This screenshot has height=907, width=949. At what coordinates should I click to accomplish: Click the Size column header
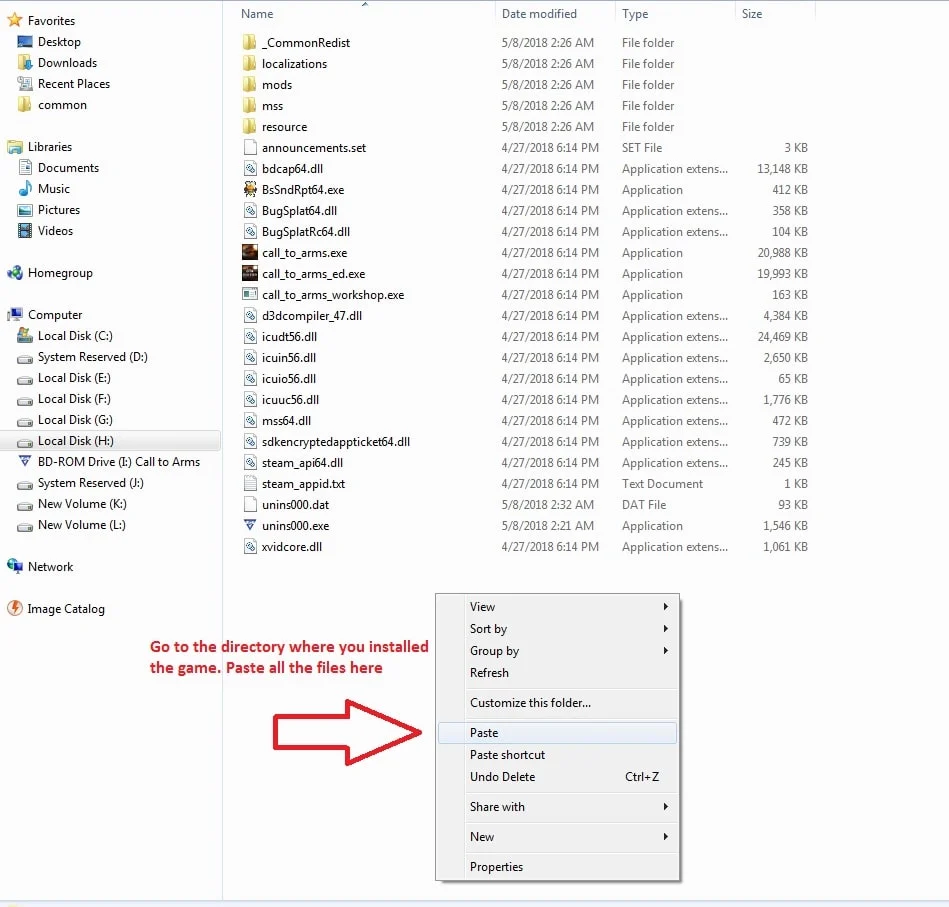click(752, 14)
